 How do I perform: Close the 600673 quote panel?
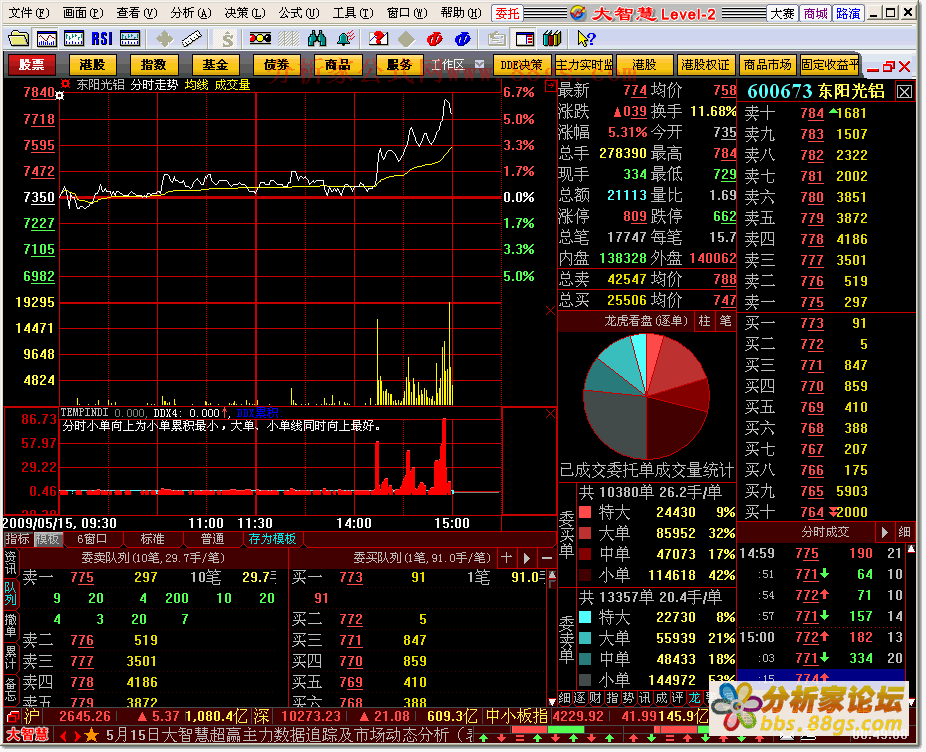pos(904,92)
